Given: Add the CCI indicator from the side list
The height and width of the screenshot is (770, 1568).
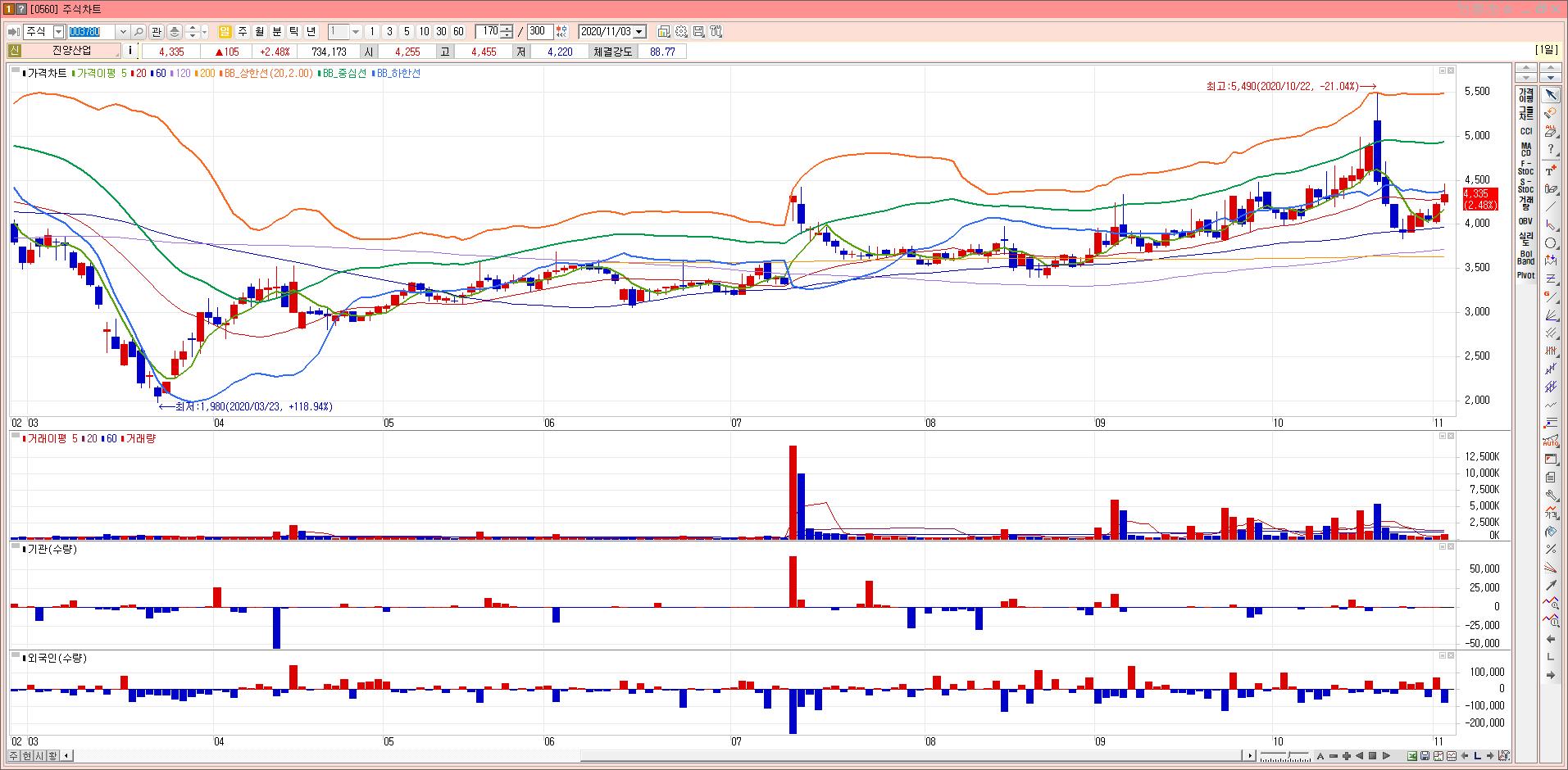Looking at the screenshot, I should 1525,131.
